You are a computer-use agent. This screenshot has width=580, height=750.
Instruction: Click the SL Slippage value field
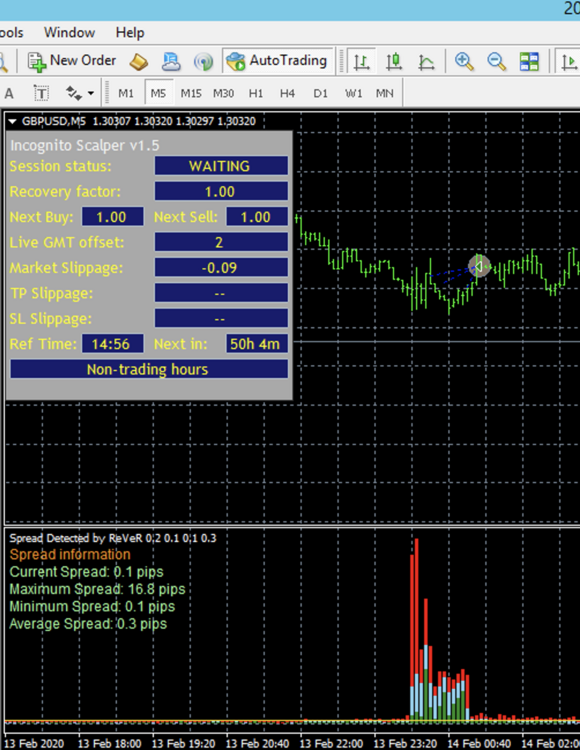221,318
